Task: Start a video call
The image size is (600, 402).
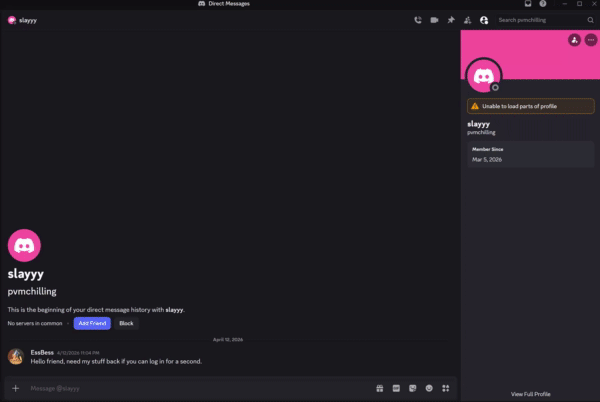Action: coord(434,19)
